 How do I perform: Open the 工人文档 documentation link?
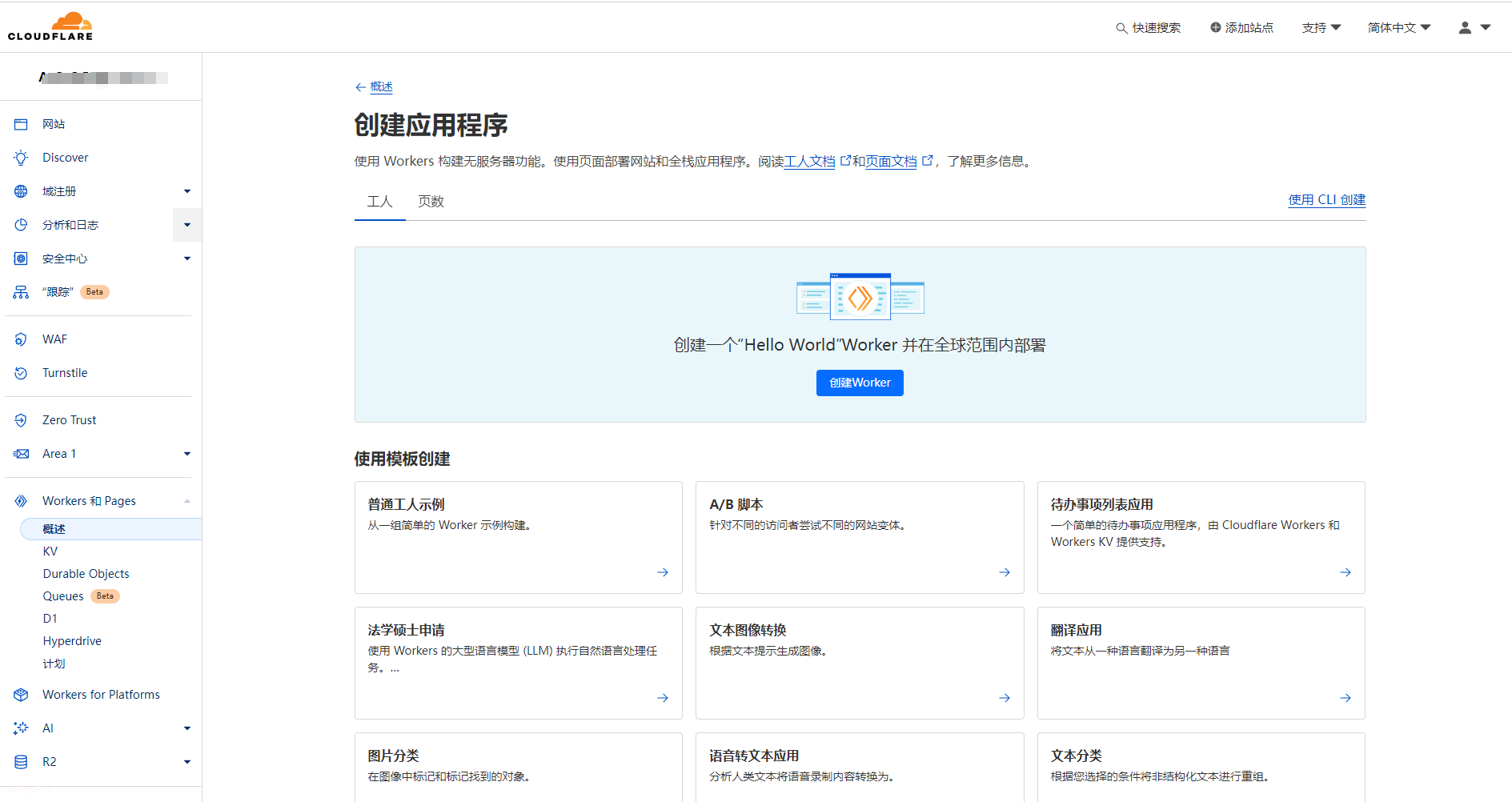[810, 162]
